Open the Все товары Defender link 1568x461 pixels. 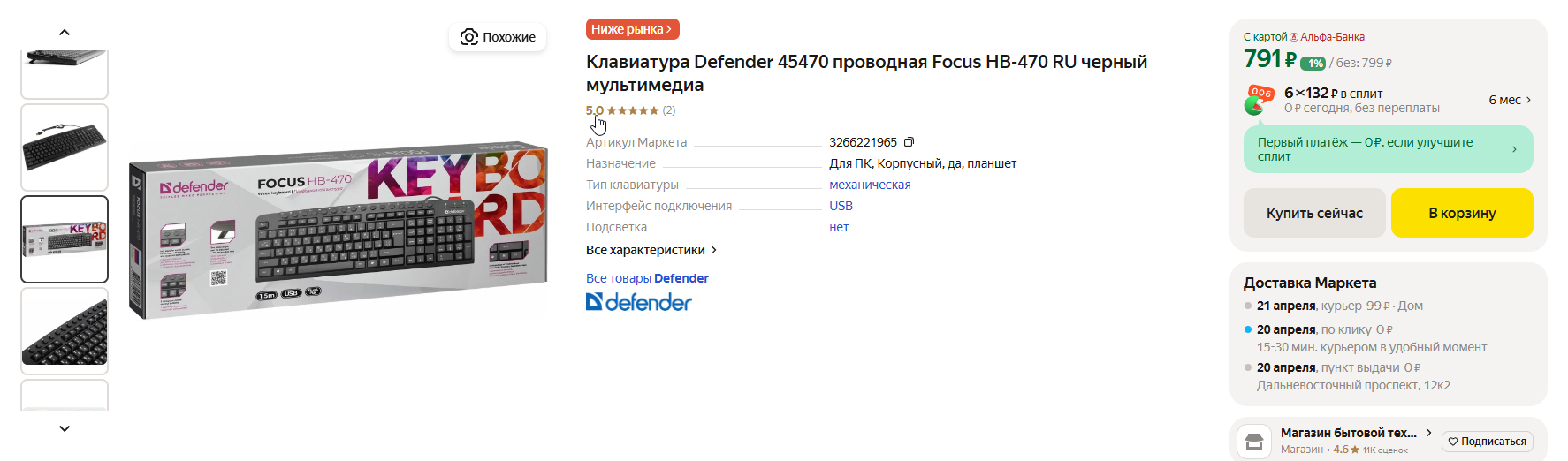click(647, 278)
